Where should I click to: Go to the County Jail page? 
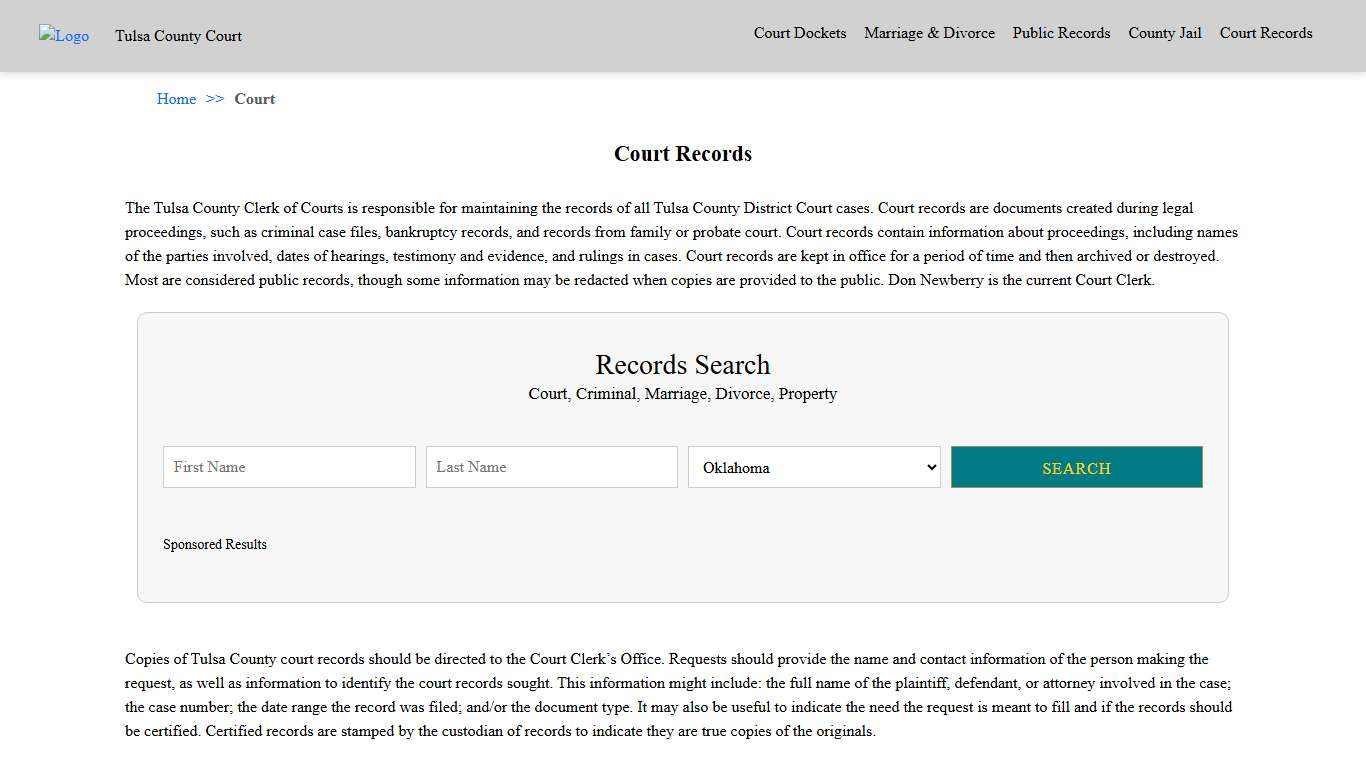1164,33
